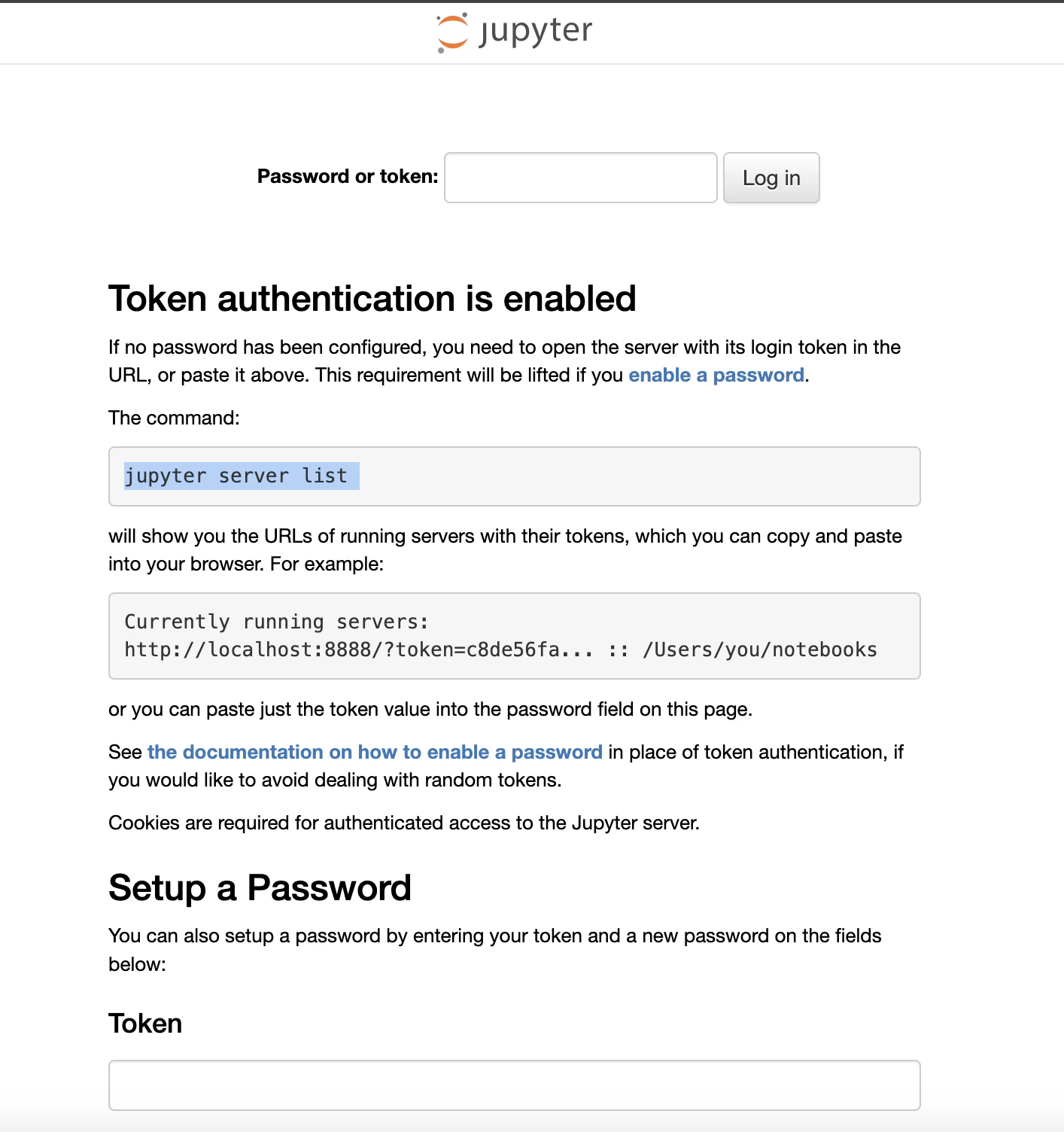The width and height of the screenshot is (1064, 1132).
Task: Click inside the Password or token field
Action: [579, 178]
